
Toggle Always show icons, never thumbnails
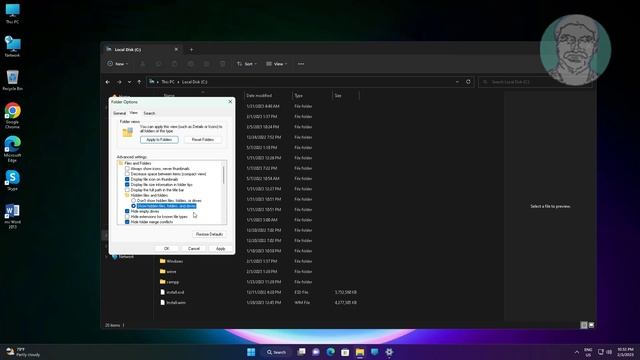click(127, 169)
